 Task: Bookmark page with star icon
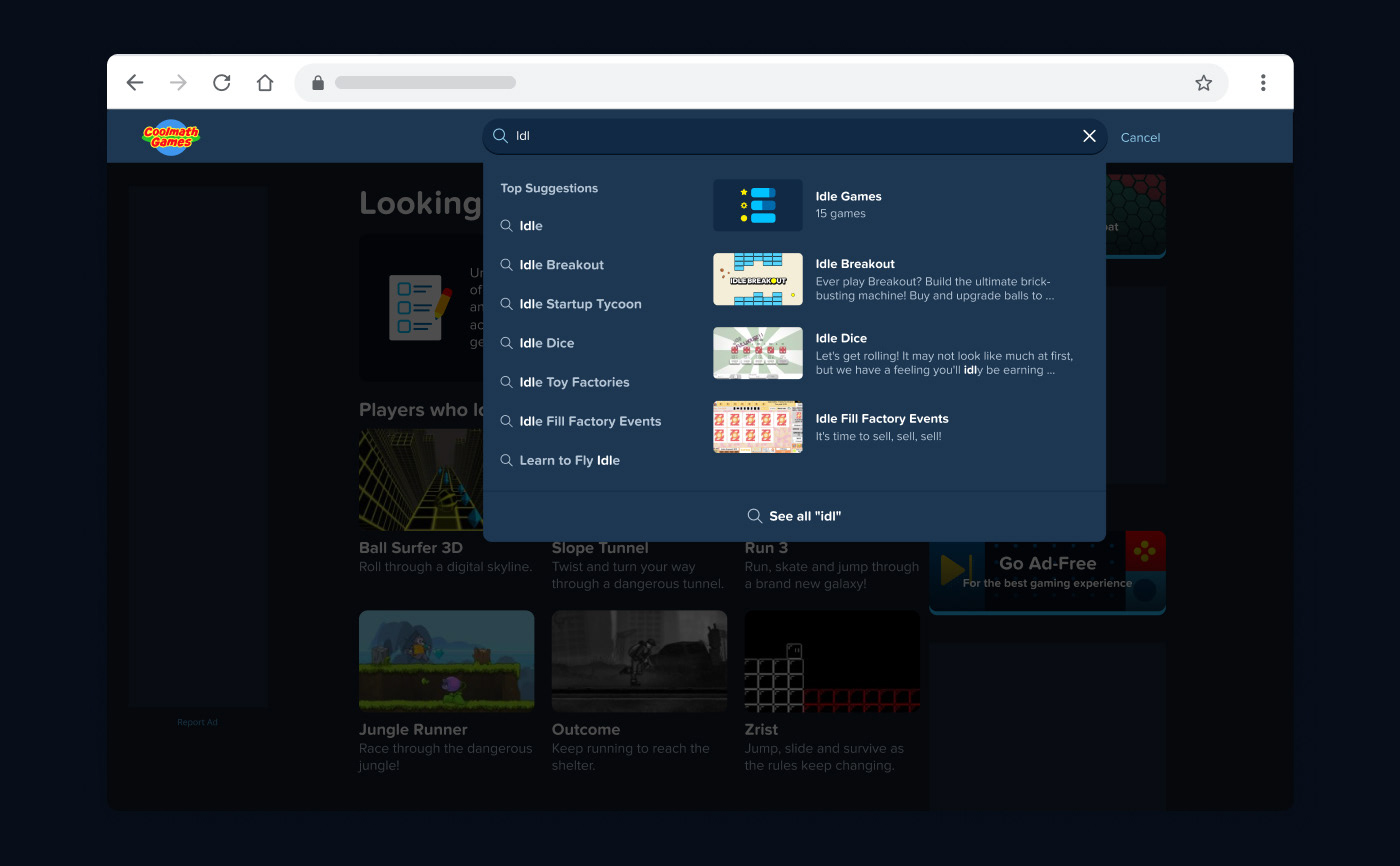tap(1204, 83)
